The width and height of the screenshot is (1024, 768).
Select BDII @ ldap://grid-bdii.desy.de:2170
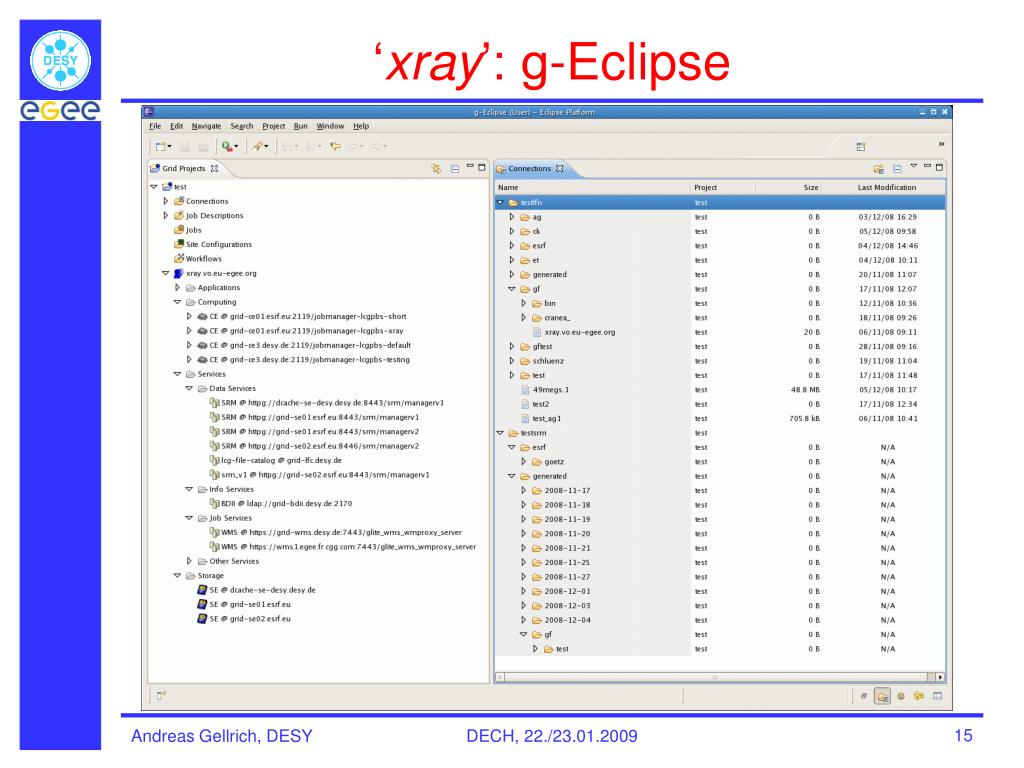tap(281, 504)
